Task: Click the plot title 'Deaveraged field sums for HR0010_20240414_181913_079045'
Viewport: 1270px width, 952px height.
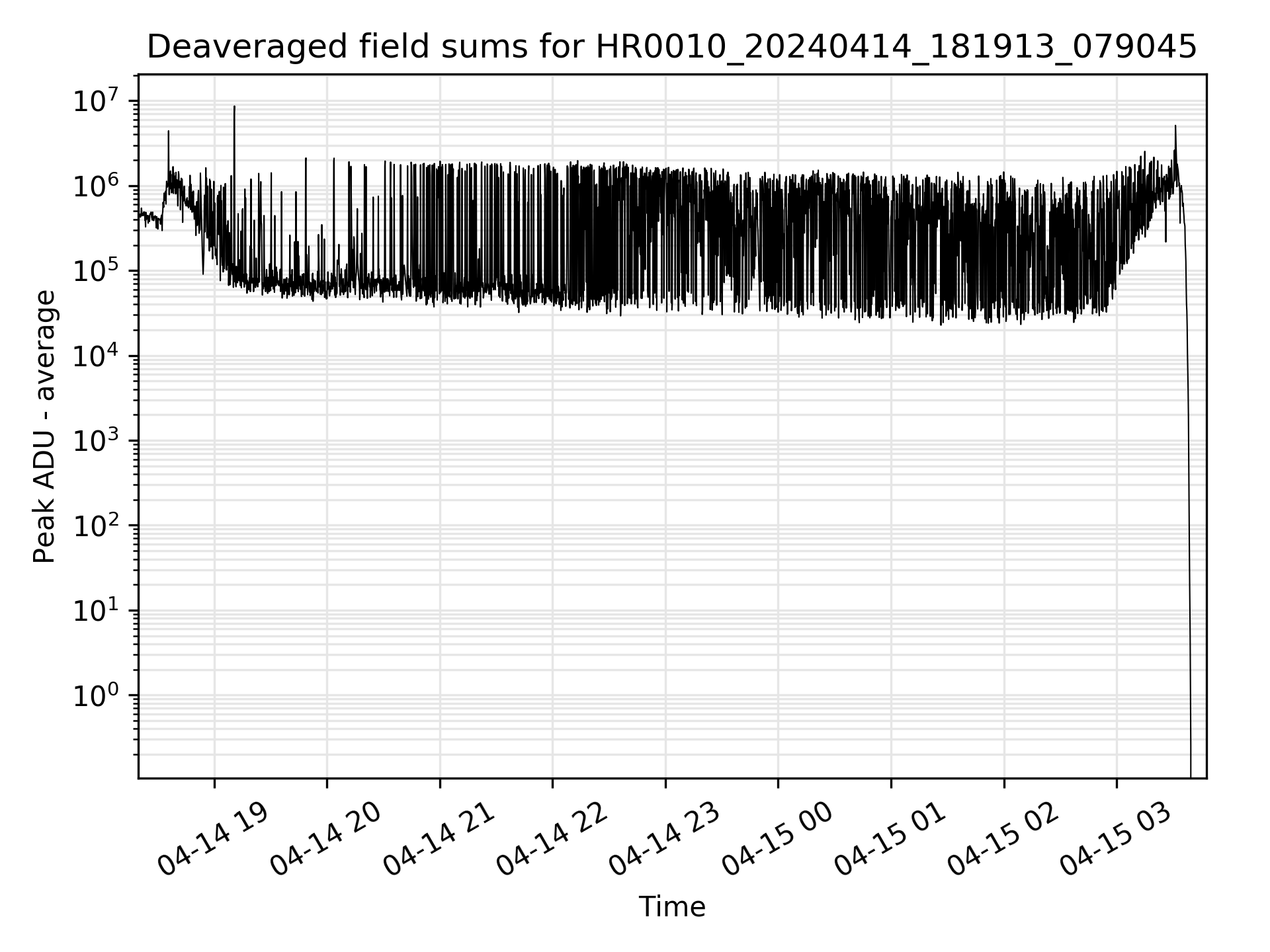Action: [x=671, y=47]
